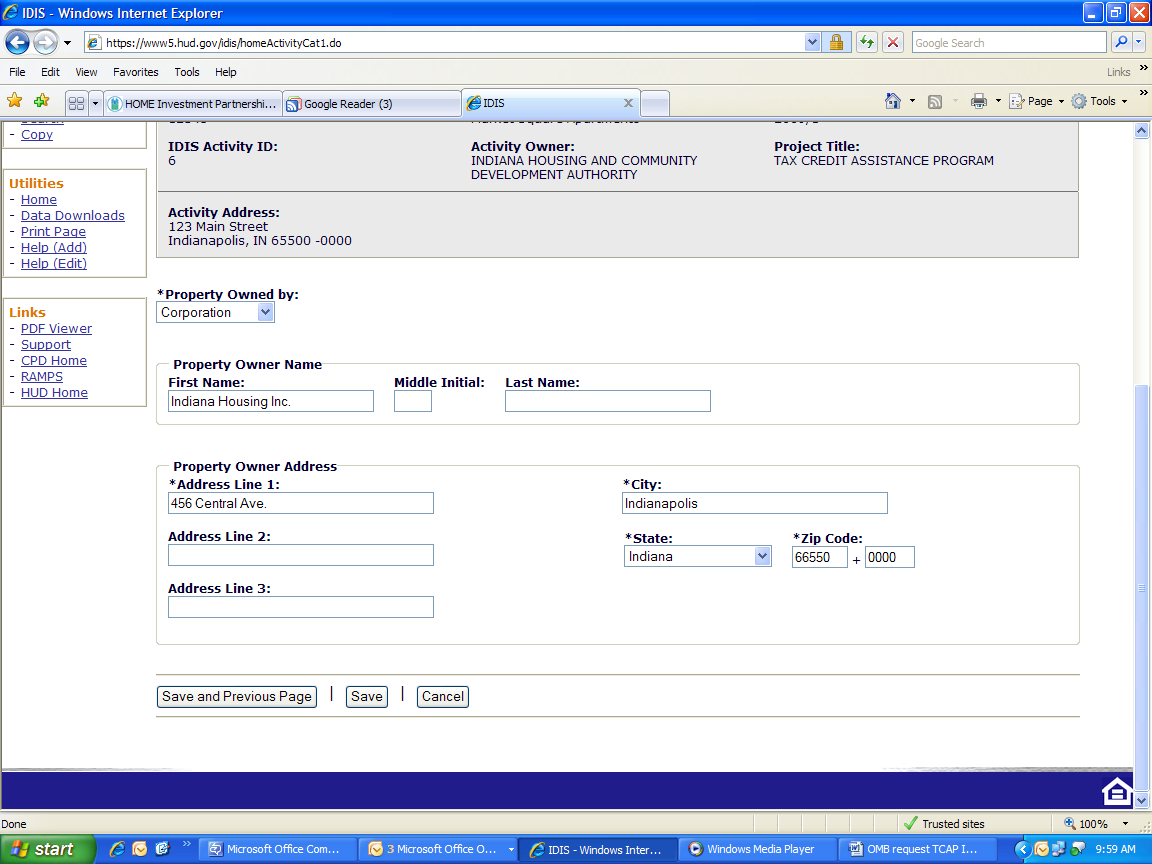The height and width of the screenshot is (864, 1152).
Task: Click the Save button
Action: [367, 696]
